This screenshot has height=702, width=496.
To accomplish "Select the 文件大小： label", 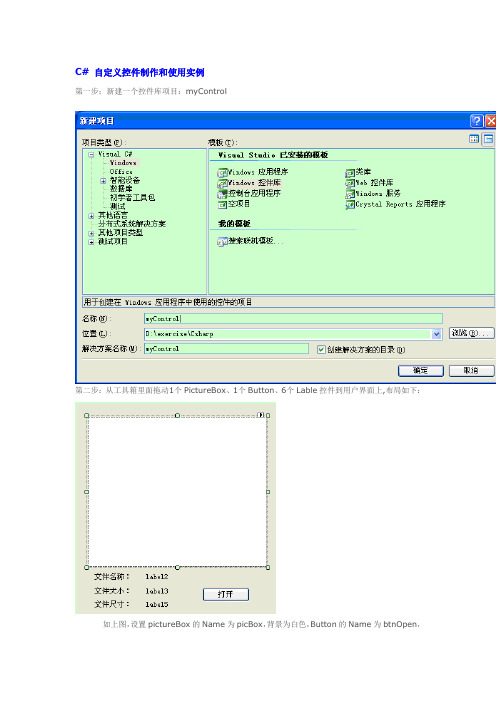I will [x=112, y=591].
